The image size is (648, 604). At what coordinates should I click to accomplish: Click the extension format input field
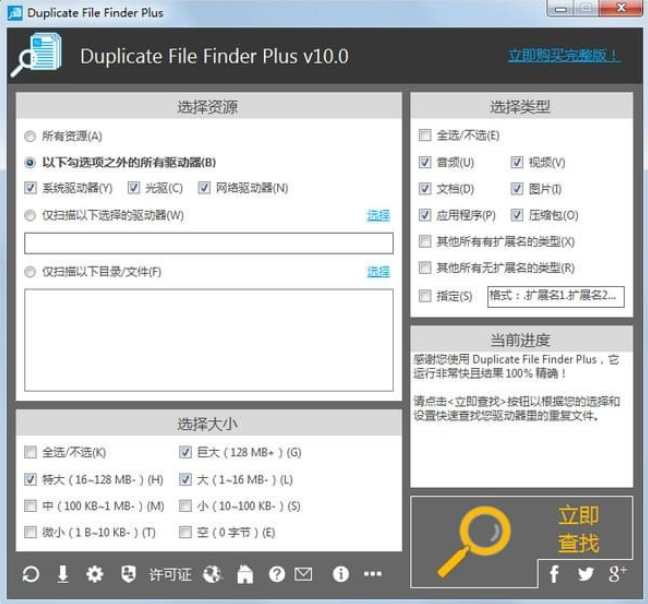coord(556,297)
